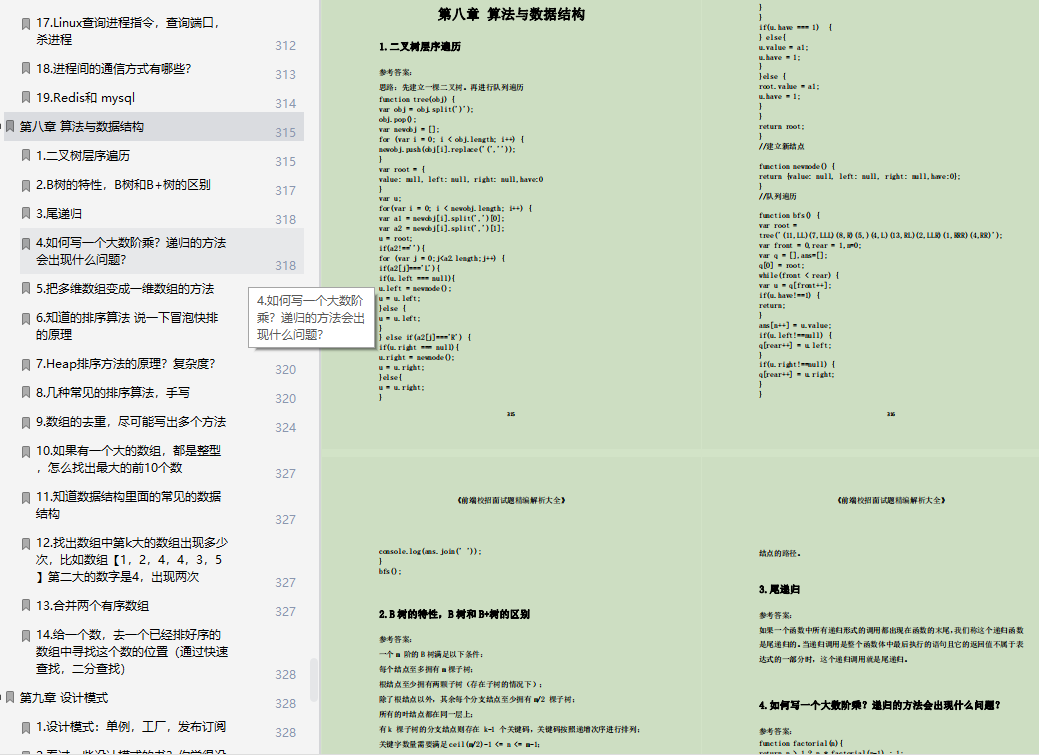Click code line function bfs() {
This screenshot has width=1039, height=755.
click(789, 215)
